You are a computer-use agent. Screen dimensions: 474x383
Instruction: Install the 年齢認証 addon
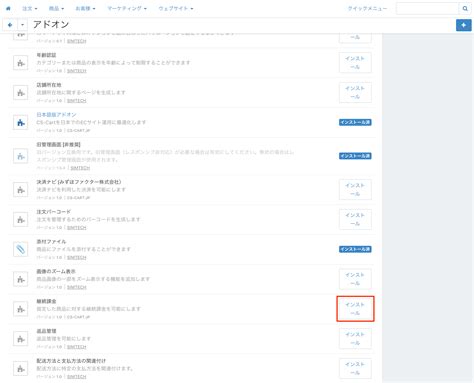pyautogui.click(x=355, y=63)
